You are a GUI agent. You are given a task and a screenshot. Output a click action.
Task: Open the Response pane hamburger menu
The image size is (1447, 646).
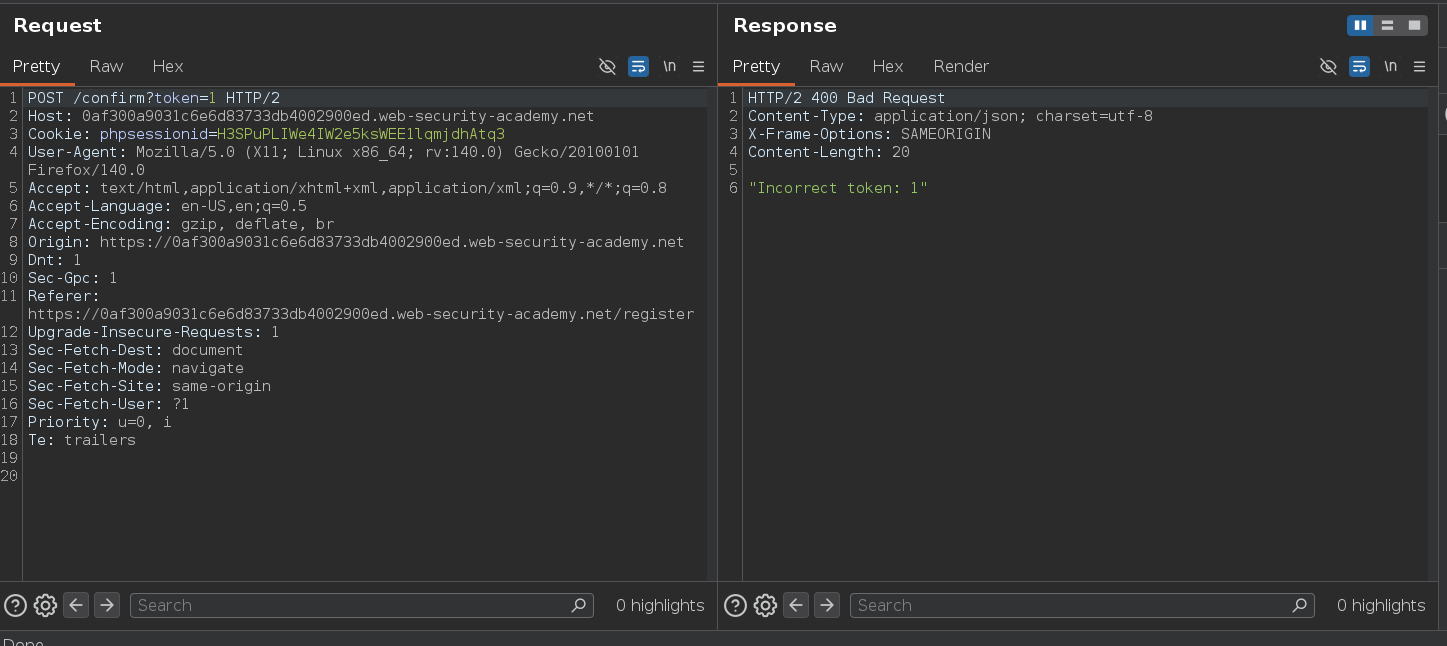[x=1419, y=66]
